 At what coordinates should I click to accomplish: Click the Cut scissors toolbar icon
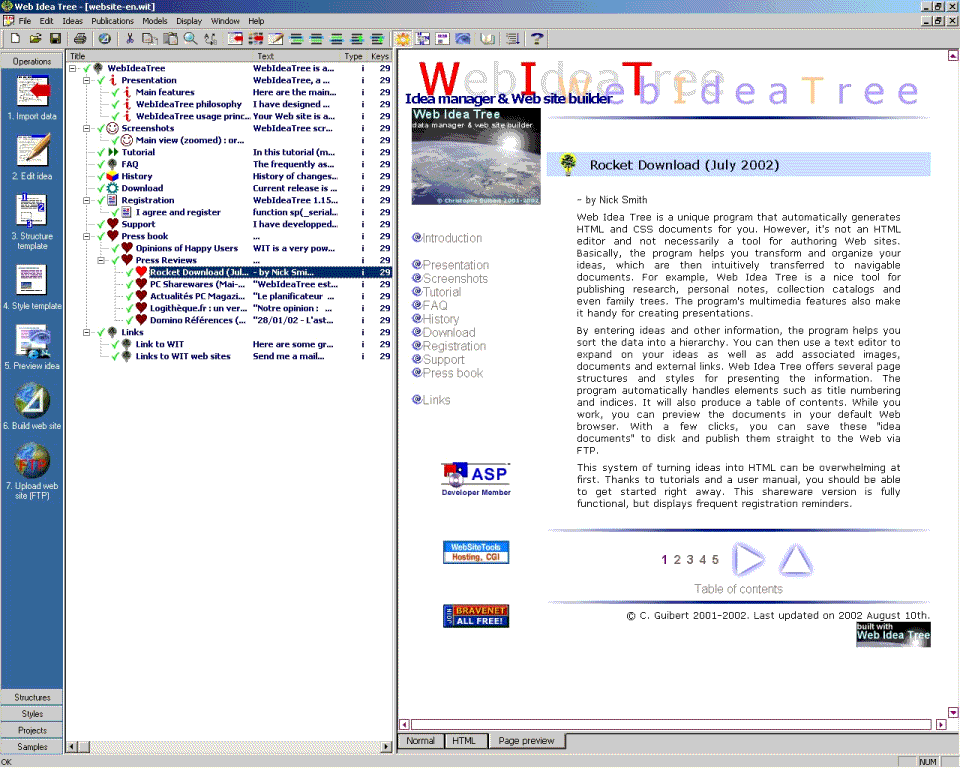pos(129,39)
